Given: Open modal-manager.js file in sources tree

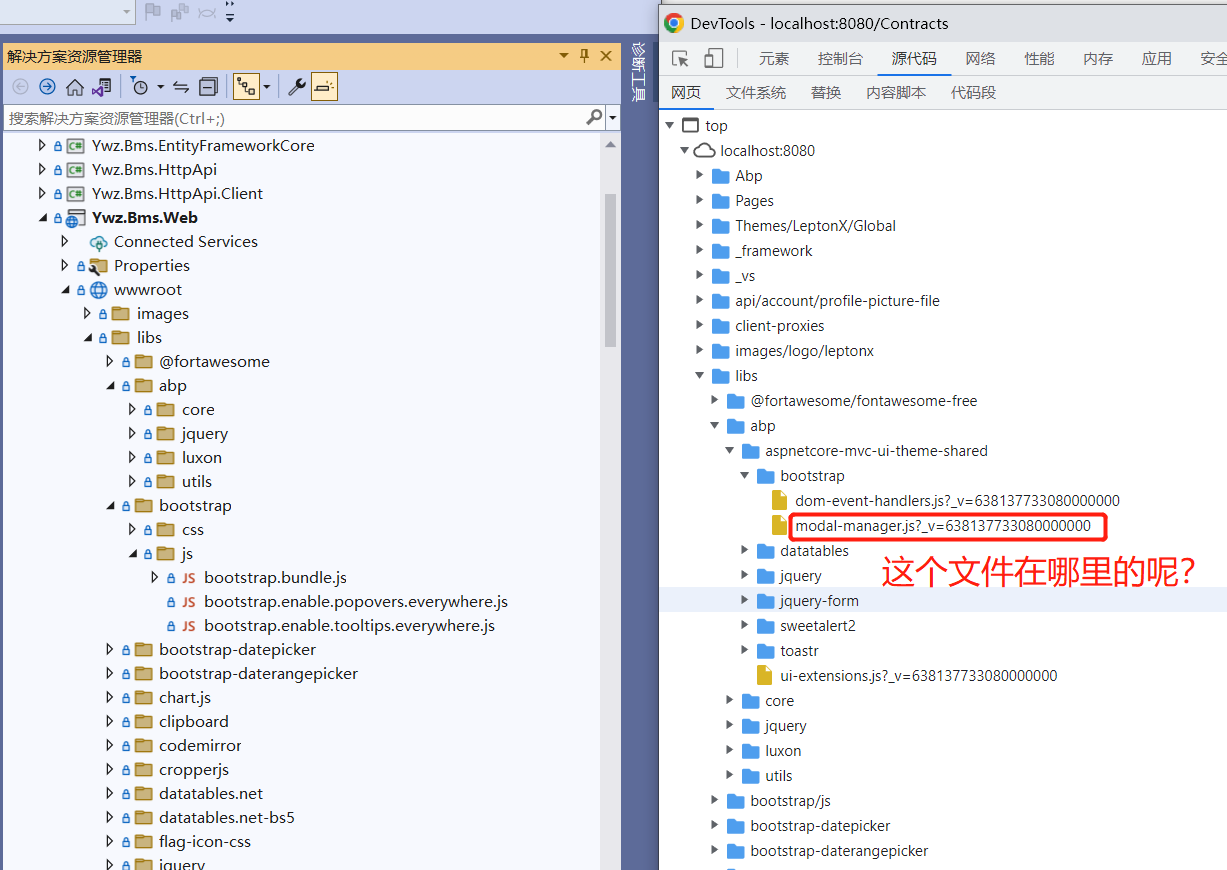Looking at the screenshot, I should point(942,525).
